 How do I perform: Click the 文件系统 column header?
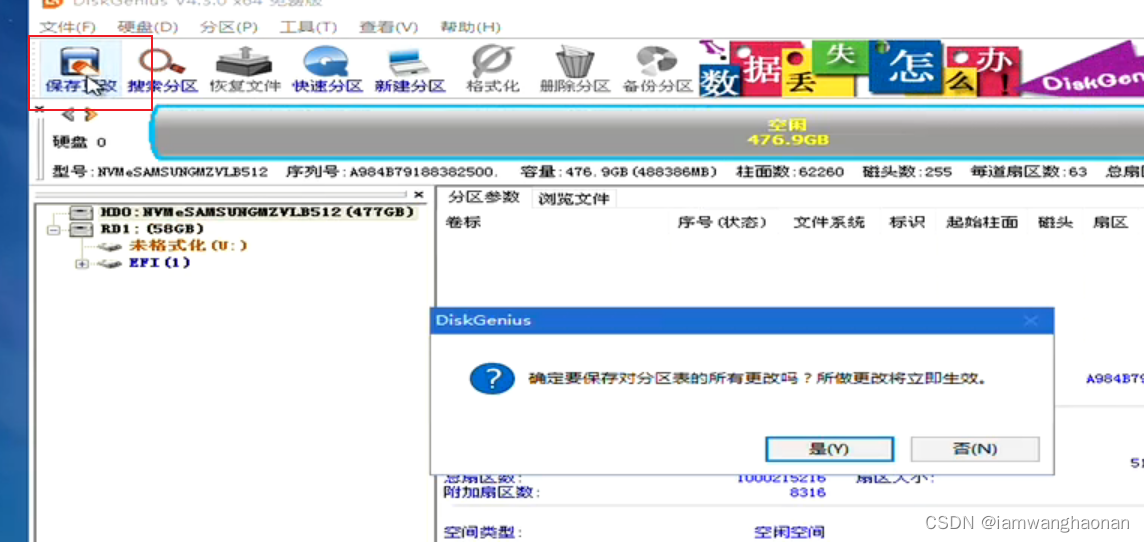(829, 222)
